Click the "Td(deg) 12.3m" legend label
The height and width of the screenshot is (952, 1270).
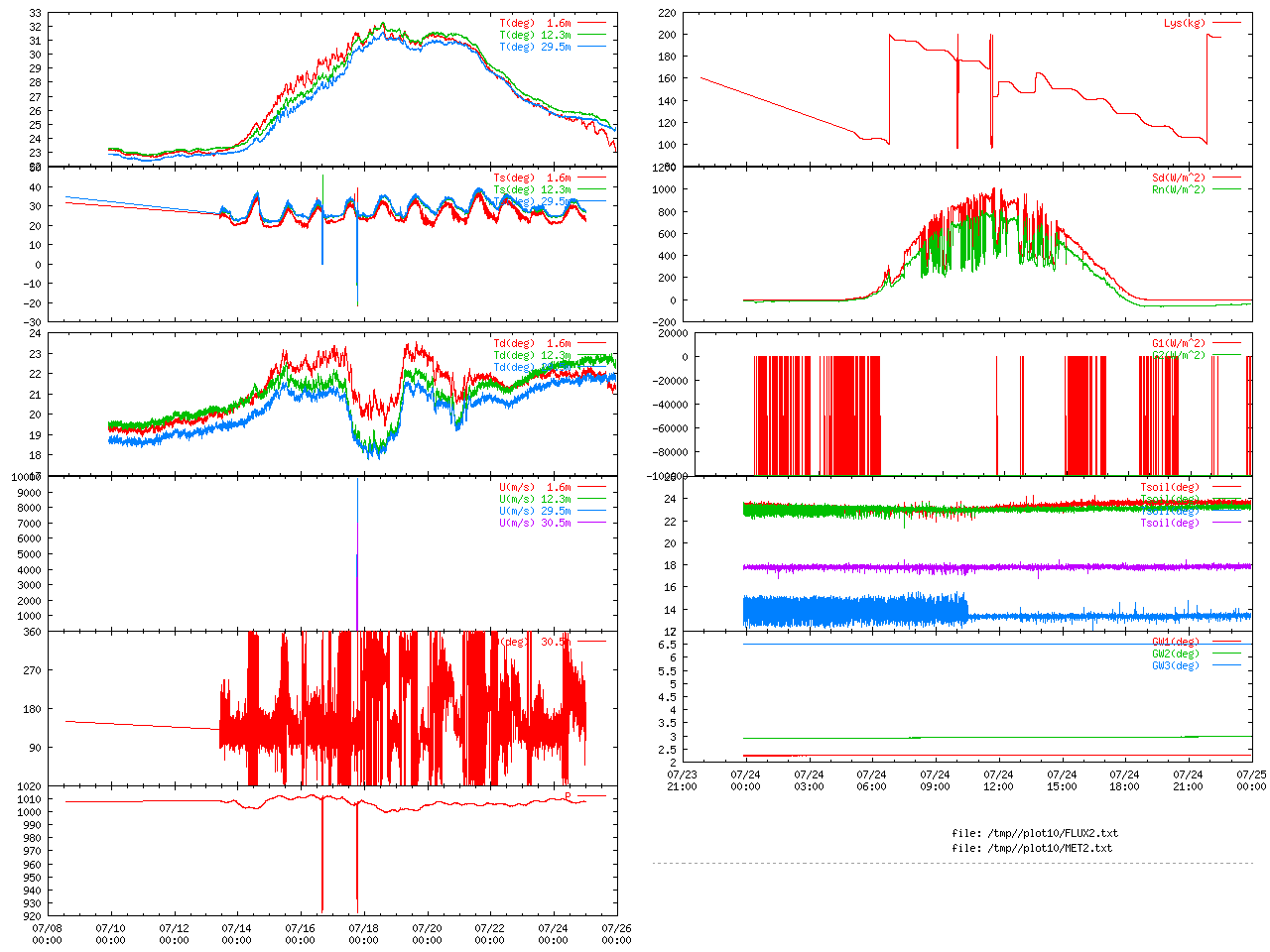(533, 355)
